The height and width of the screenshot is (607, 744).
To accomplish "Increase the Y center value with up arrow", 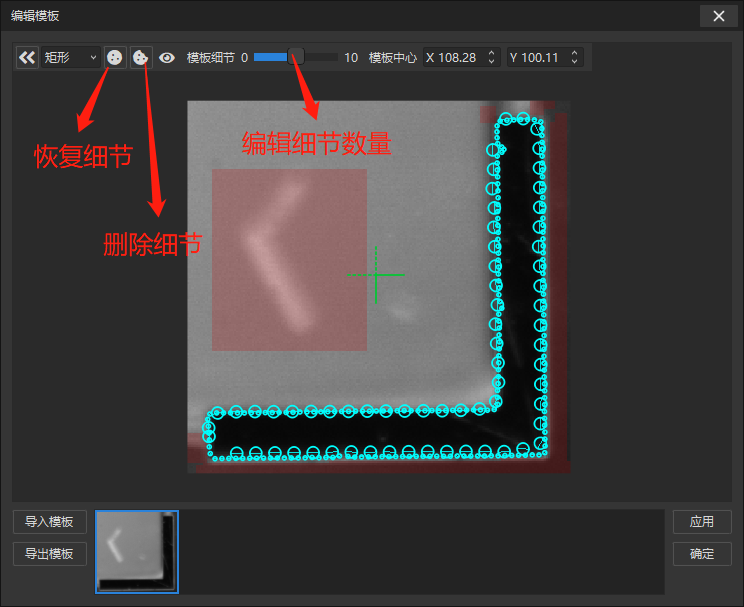I will (x=575, y=54).
